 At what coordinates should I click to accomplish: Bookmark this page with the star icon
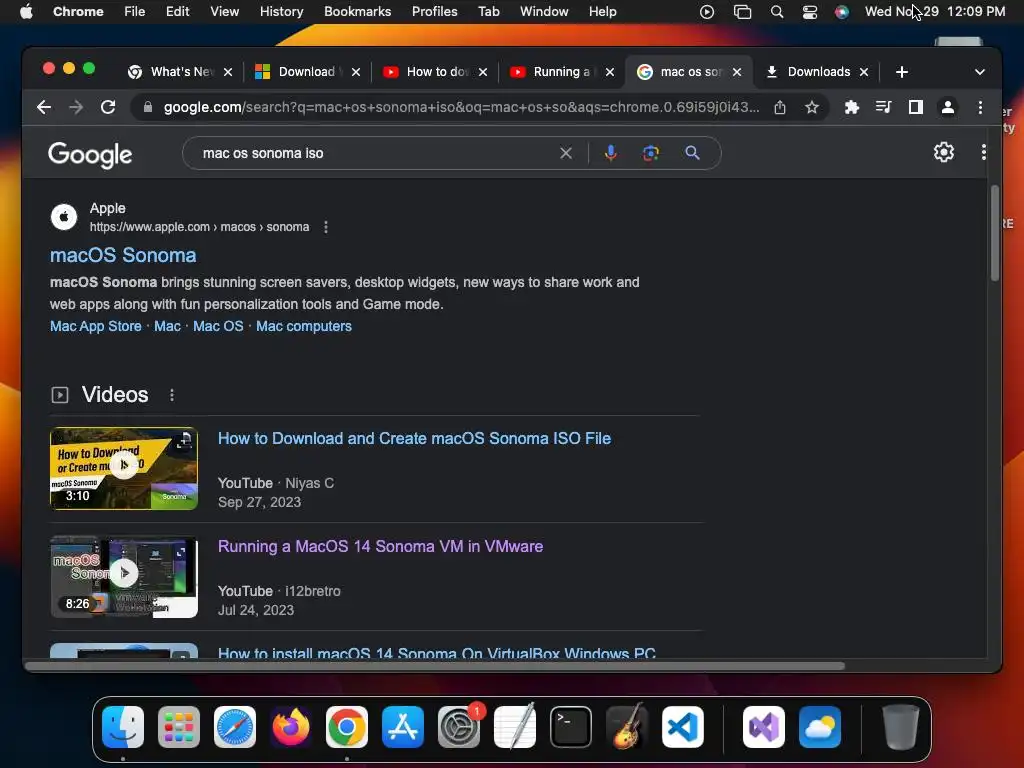click(x=812, y=107)
